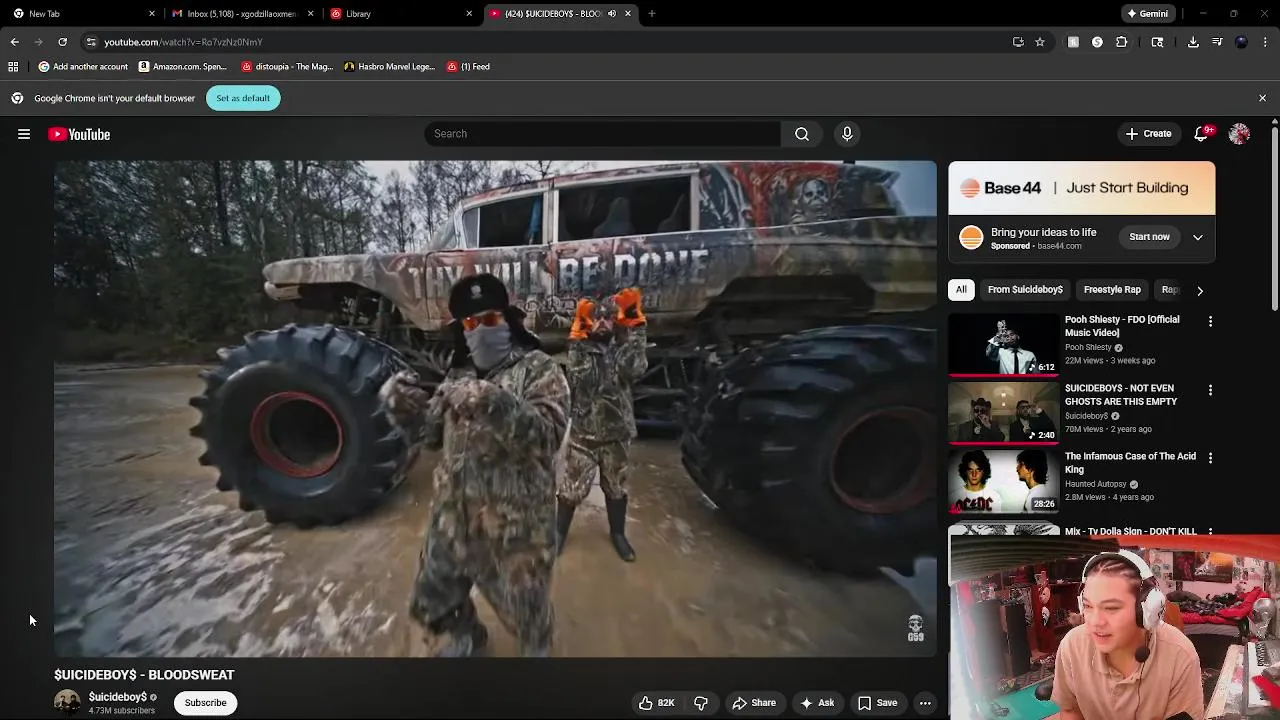Select the From $uicideboy$ filter chip
The height and width of the screenshot is (720, 1280).
click(x=1025, y=290)
